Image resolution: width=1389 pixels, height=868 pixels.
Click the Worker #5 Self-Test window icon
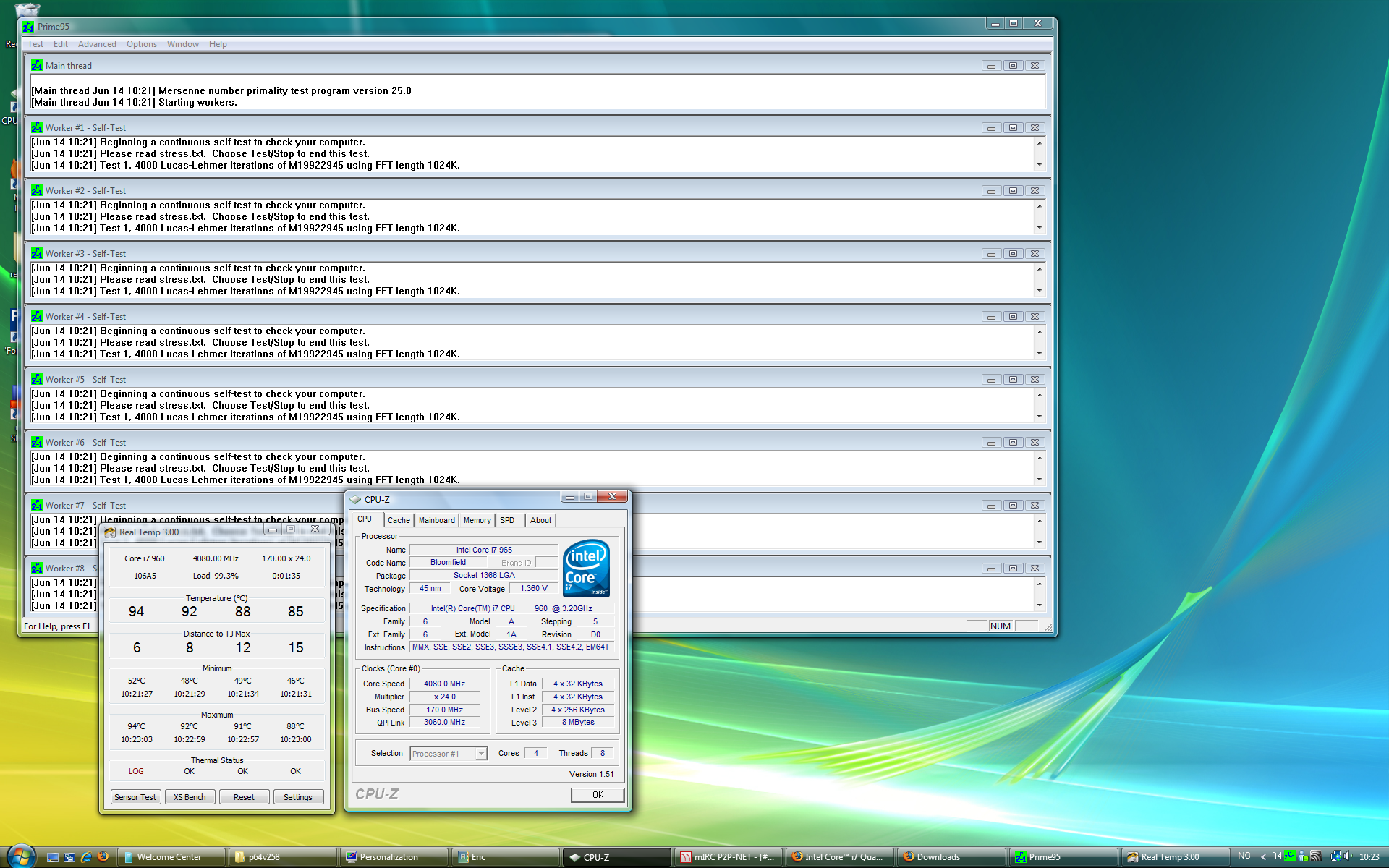pos(37,379)
